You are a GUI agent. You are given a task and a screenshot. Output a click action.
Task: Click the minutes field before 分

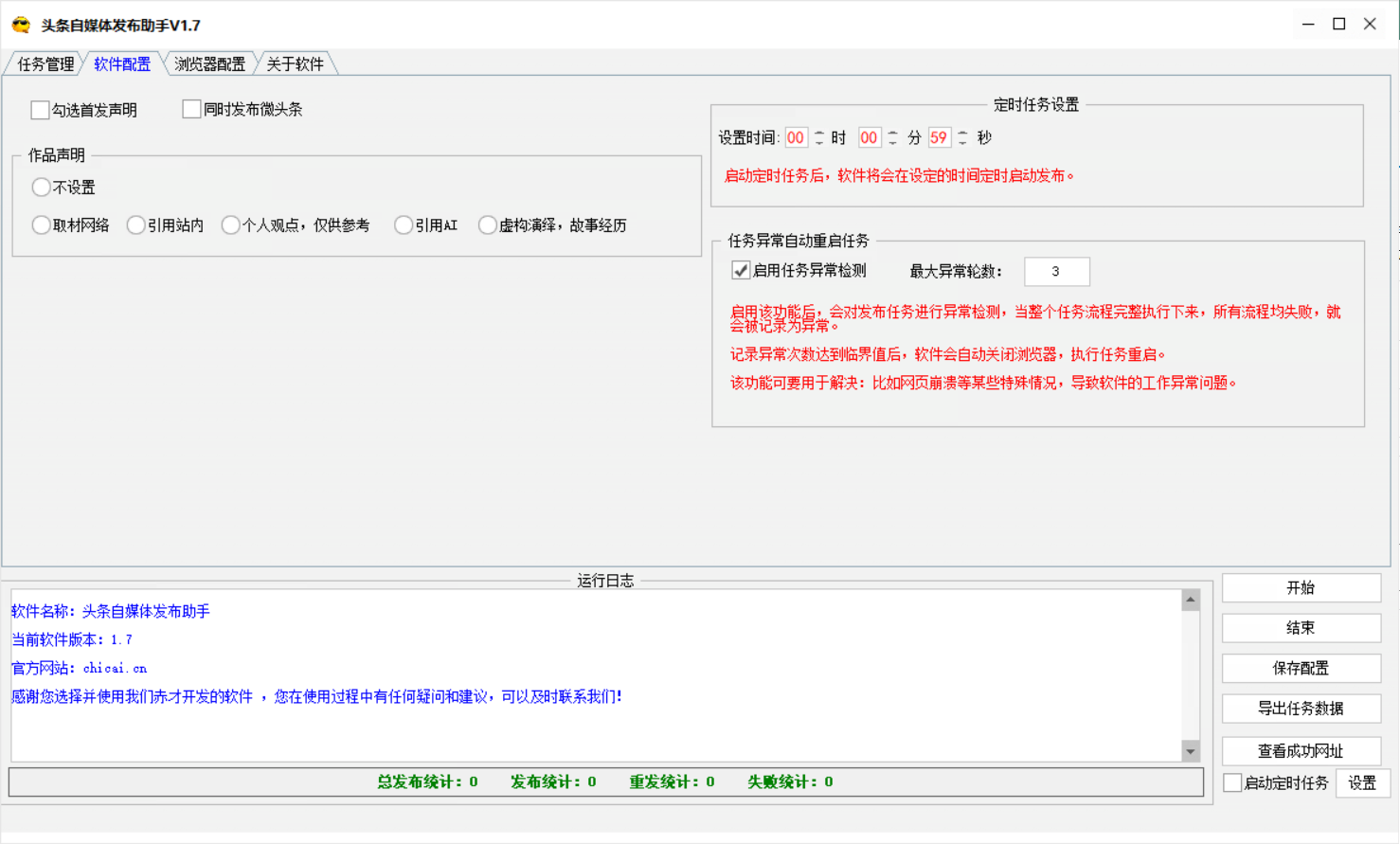(x=869, y=137)
